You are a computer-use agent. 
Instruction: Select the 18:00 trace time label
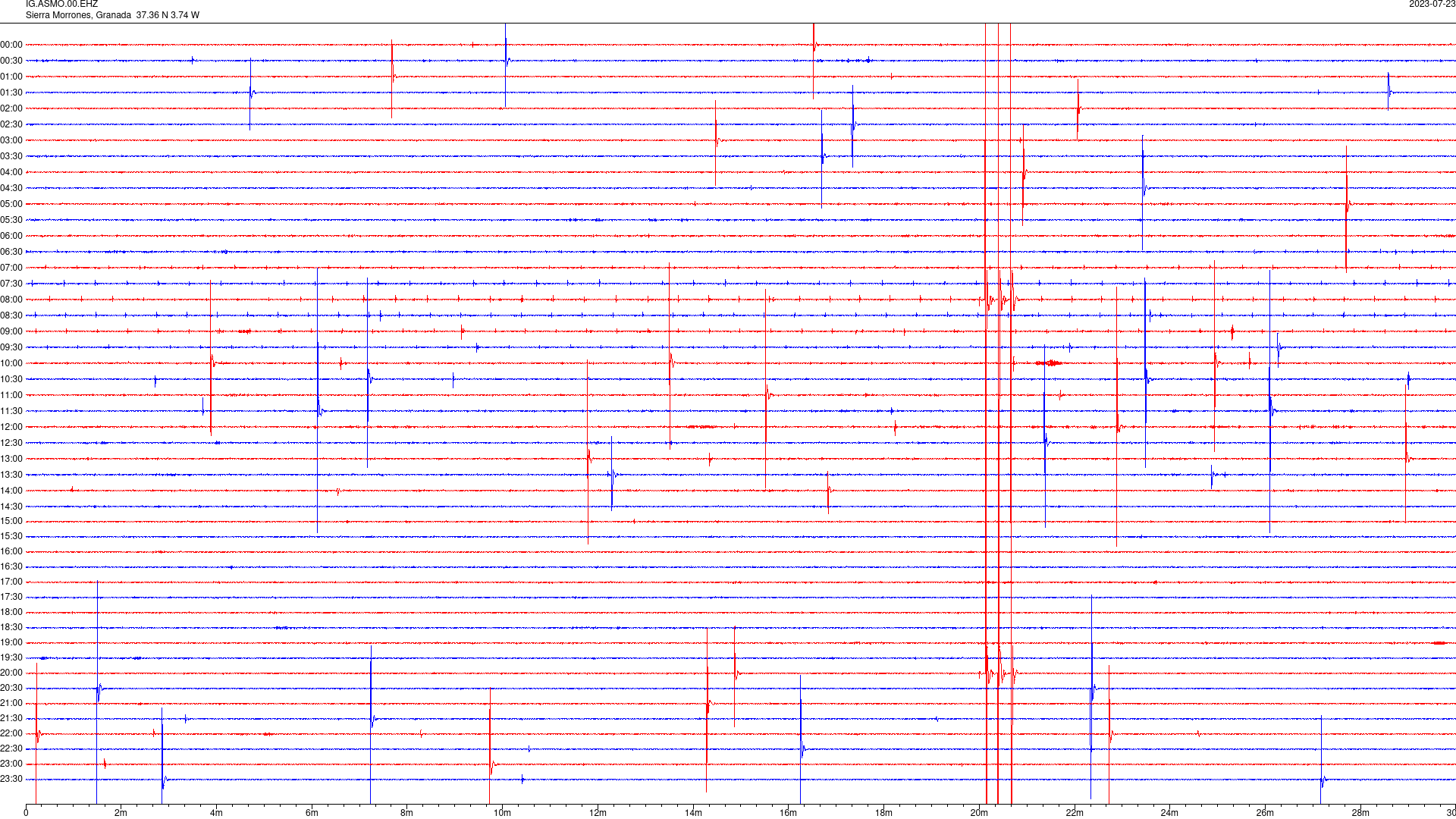(x=11, y=612)
